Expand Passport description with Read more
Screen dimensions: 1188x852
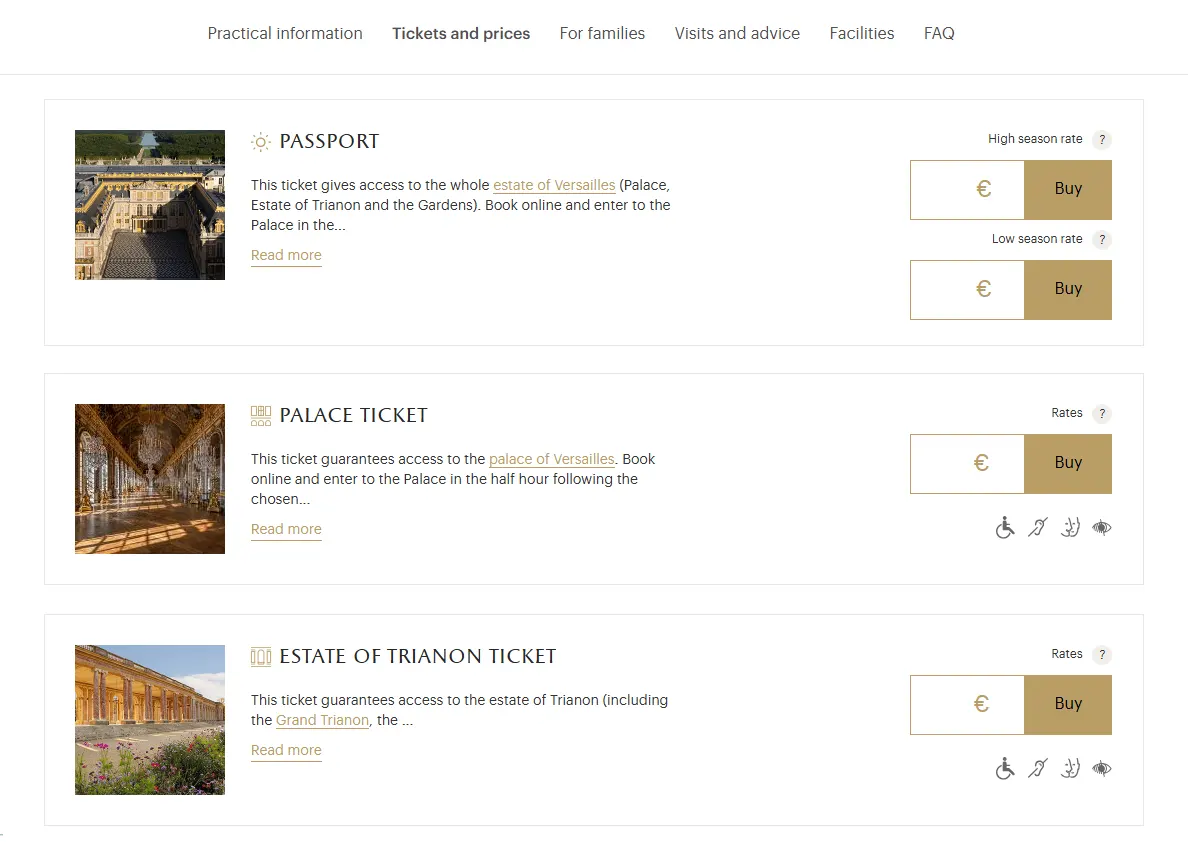[x=286, y=256]
